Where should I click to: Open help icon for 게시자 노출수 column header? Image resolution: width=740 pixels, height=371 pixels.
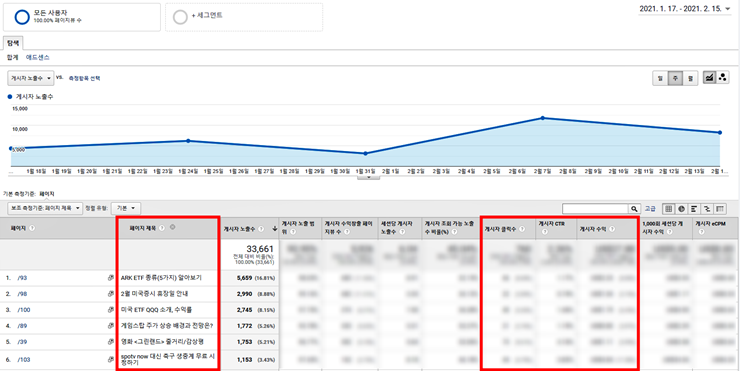(261, 229)
